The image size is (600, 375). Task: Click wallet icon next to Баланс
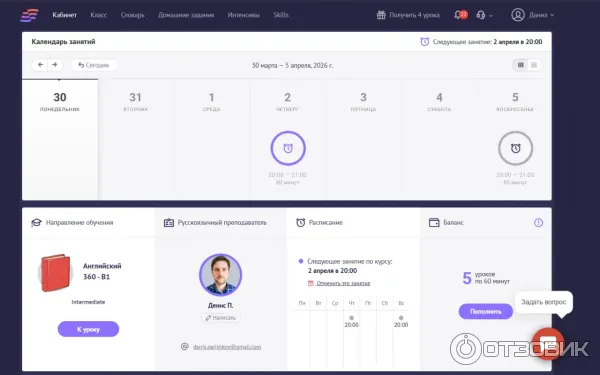tap(434, 222)
